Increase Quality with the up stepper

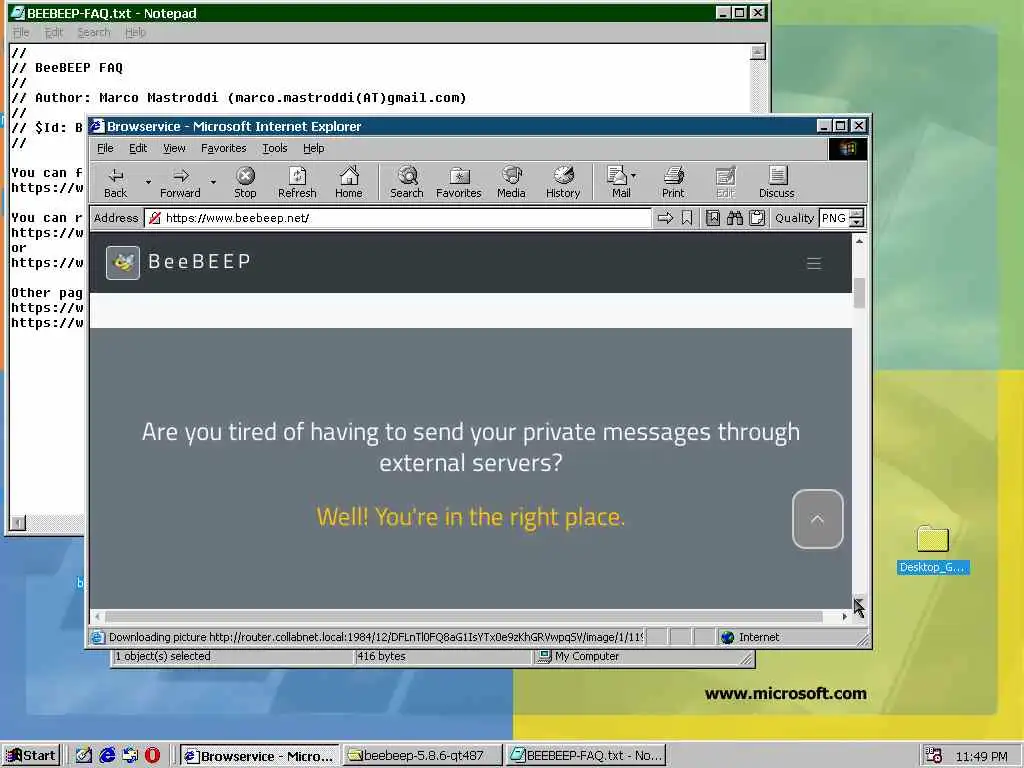pyautogui.click(x=857, y=214)
